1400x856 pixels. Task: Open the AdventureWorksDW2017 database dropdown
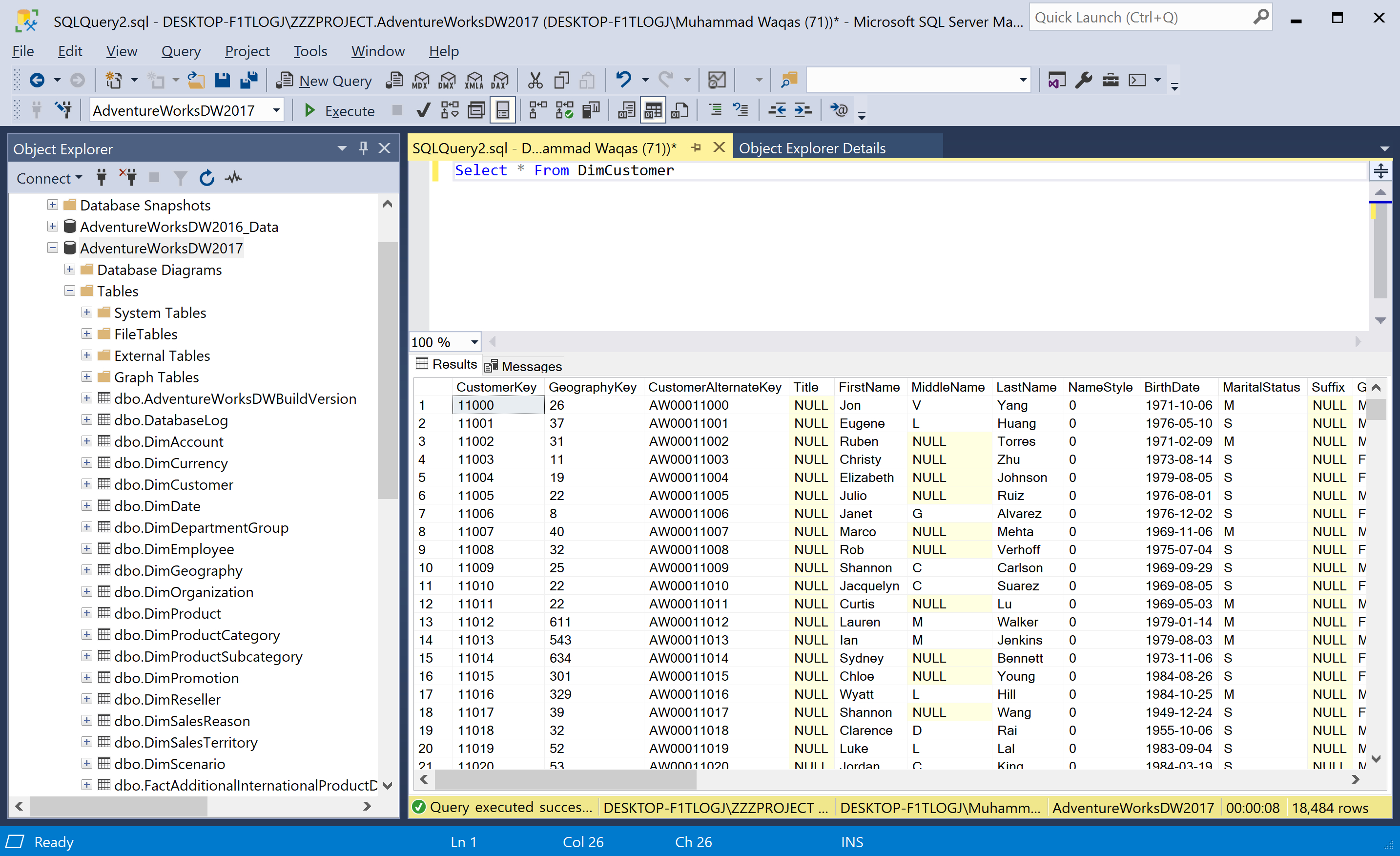[x=276, y=110]
